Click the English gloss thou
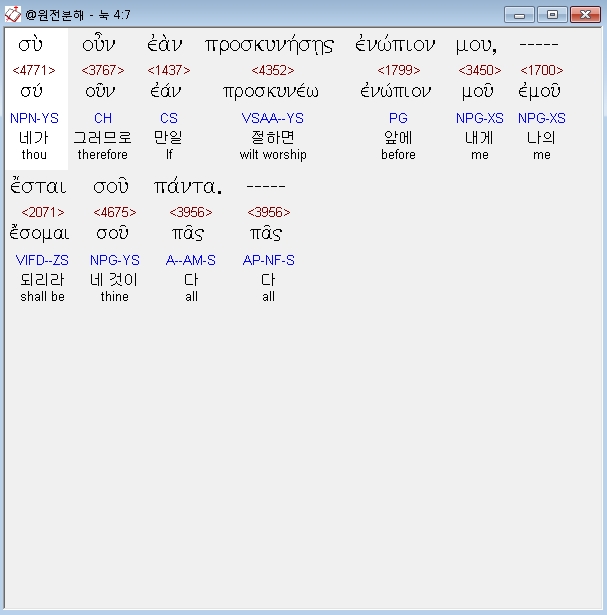The image size is (607, 615). [x=34, y=155]
